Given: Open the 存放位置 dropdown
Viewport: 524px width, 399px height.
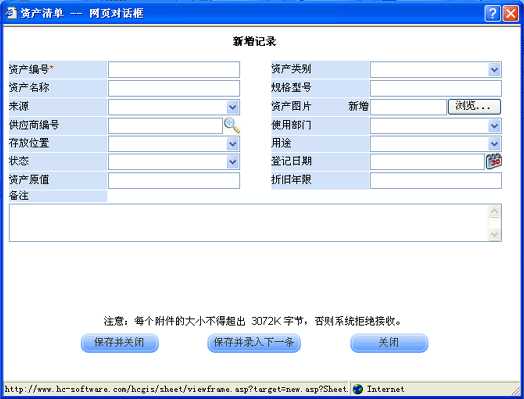Looking at the screenshot, I should (x=233, y=144).
